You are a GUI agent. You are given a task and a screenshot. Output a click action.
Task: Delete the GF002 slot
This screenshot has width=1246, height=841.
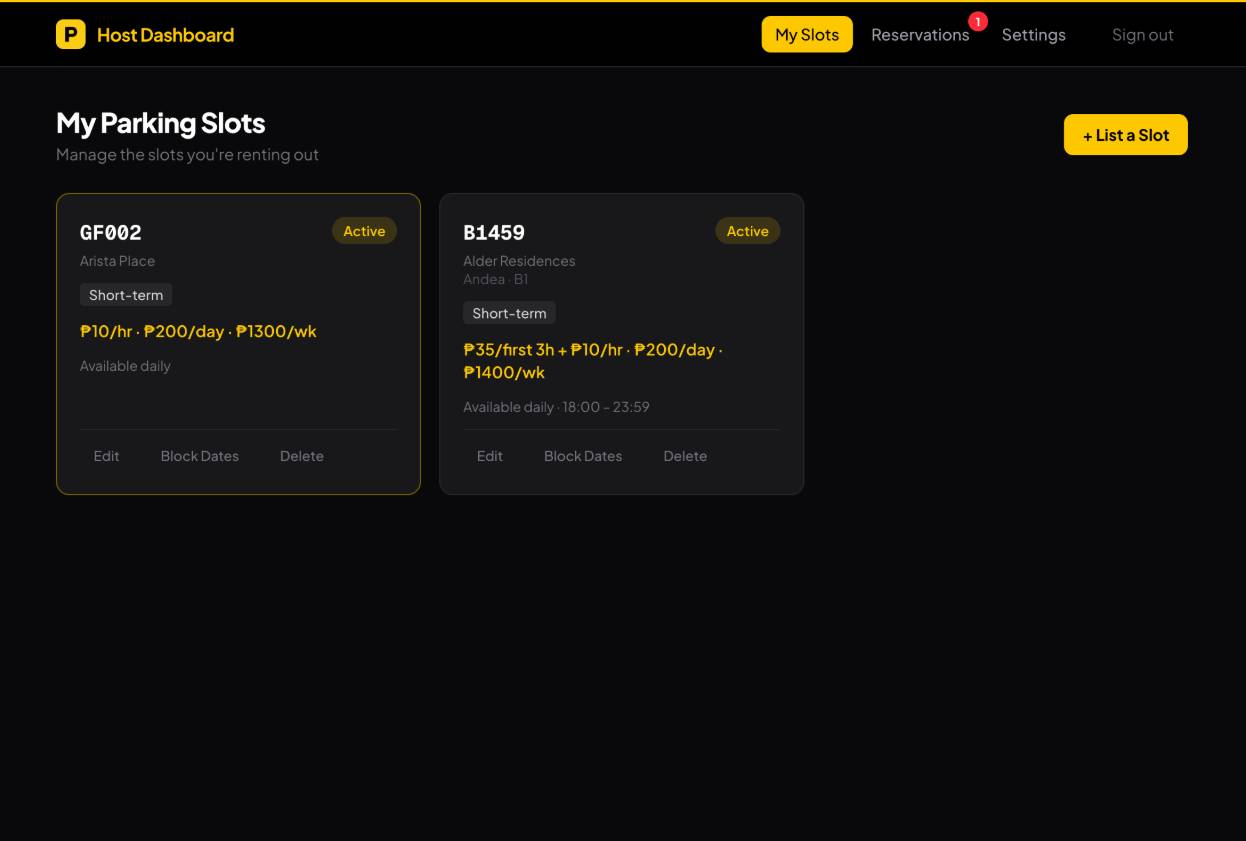[301, 456]
